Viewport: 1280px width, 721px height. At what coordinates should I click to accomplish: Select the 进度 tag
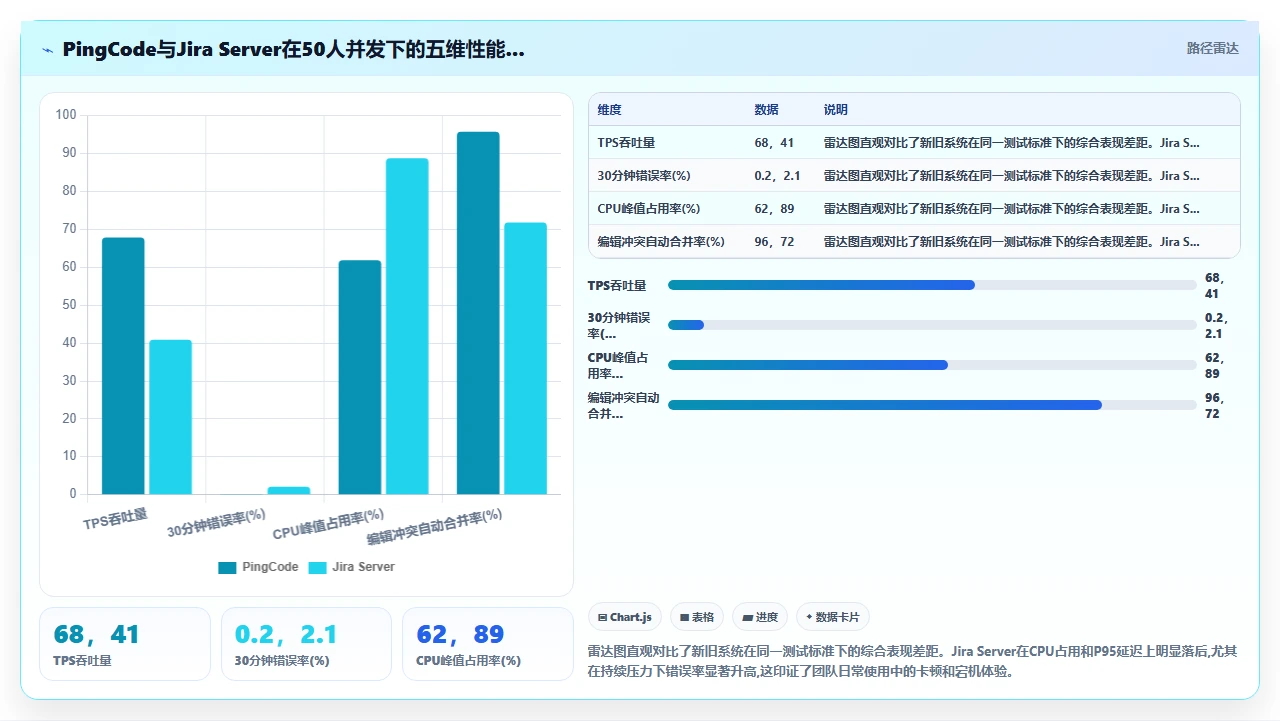click(x=760, y=617)
